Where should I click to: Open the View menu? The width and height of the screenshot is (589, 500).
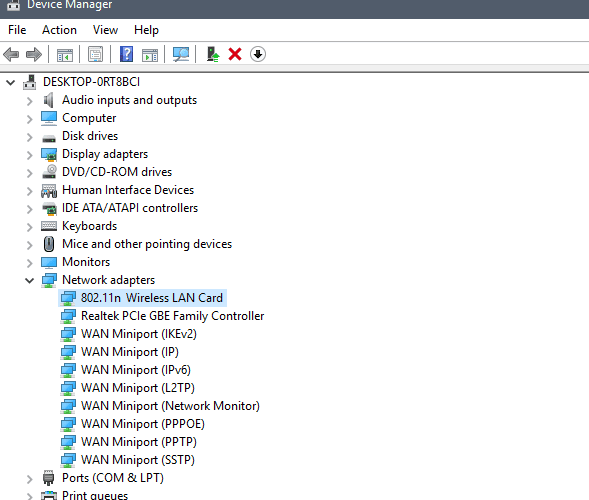[106, 30]
